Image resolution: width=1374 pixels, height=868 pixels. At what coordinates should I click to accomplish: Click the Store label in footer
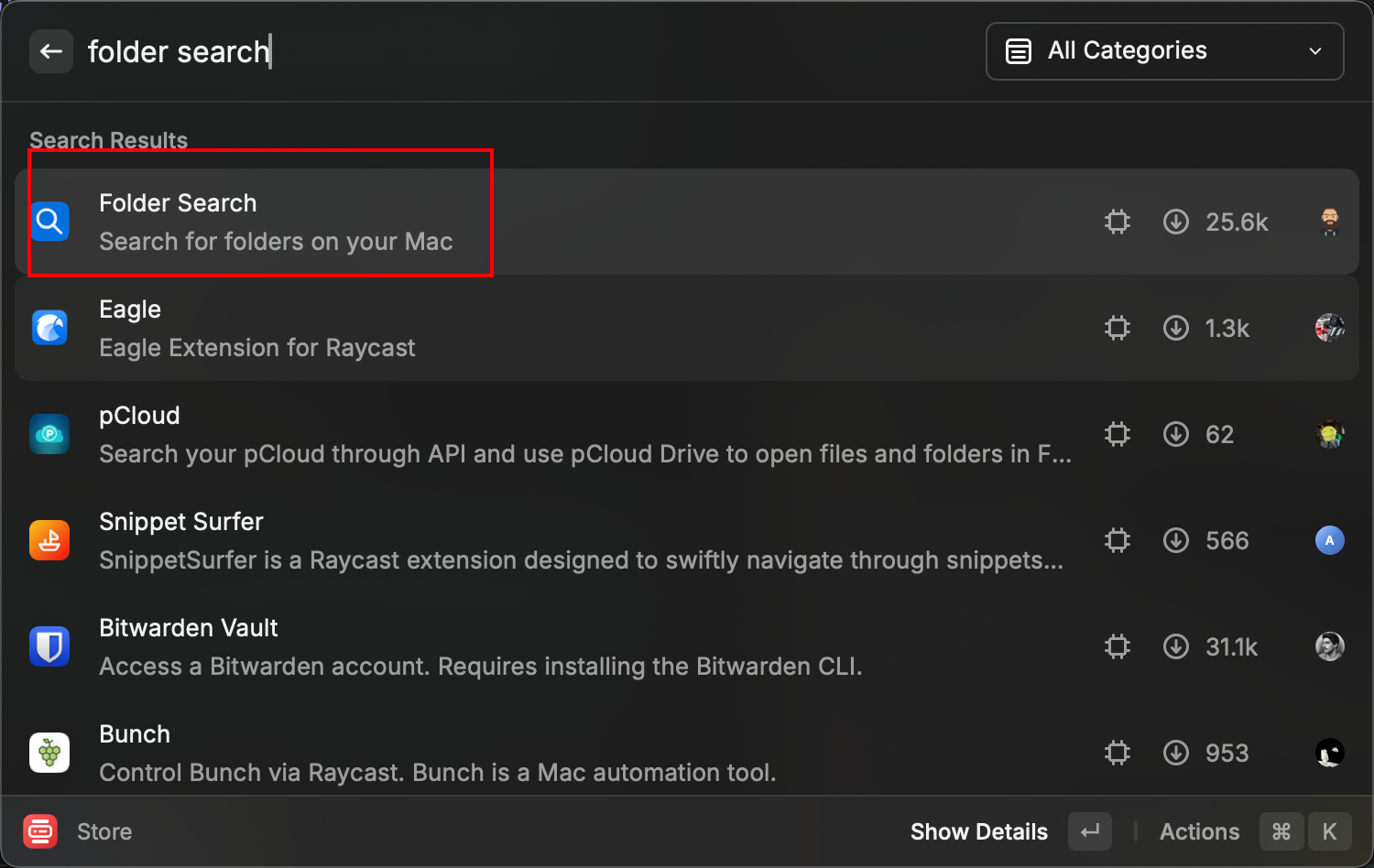pyautogui.click(x=104, y=831)
